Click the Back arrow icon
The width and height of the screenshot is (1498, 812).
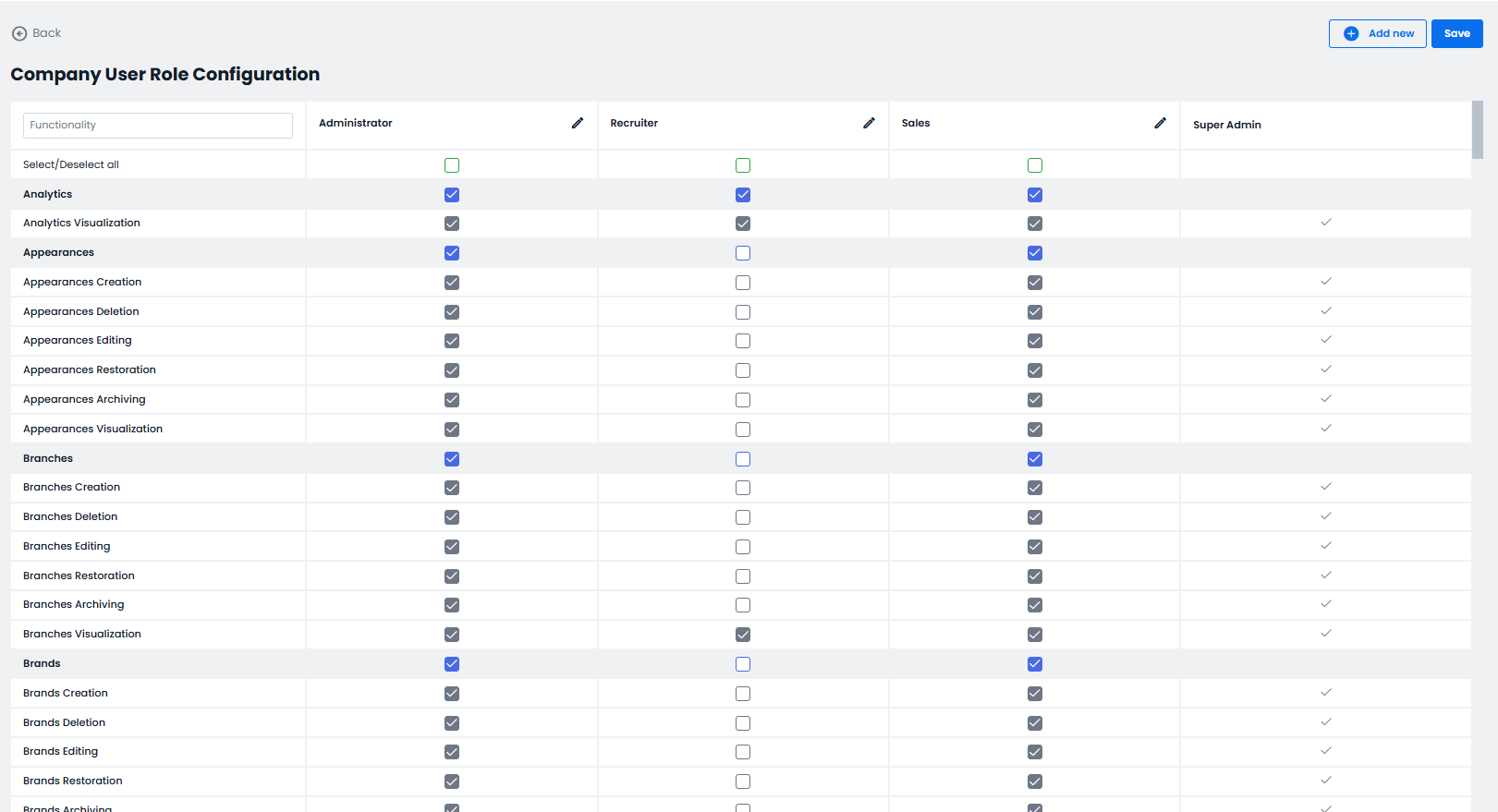19,33
